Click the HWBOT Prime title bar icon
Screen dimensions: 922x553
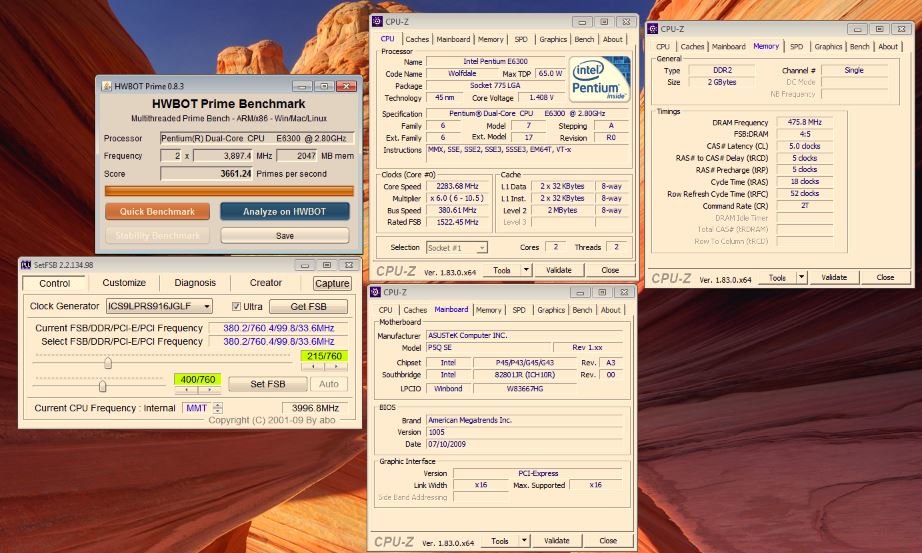(x=106, y=86)
